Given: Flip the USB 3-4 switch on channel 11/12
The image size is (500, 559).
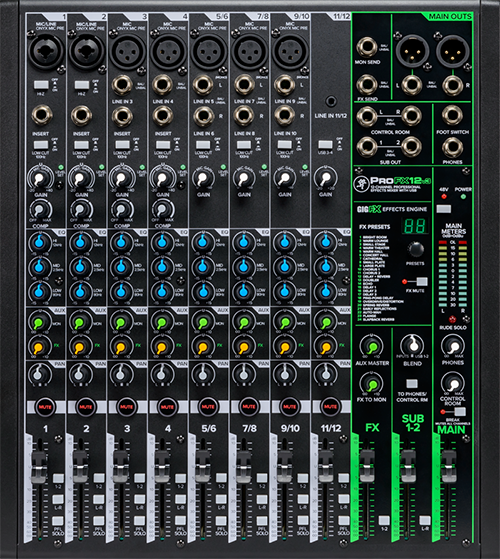Looking at the screenshot, I should coord(325,145).
